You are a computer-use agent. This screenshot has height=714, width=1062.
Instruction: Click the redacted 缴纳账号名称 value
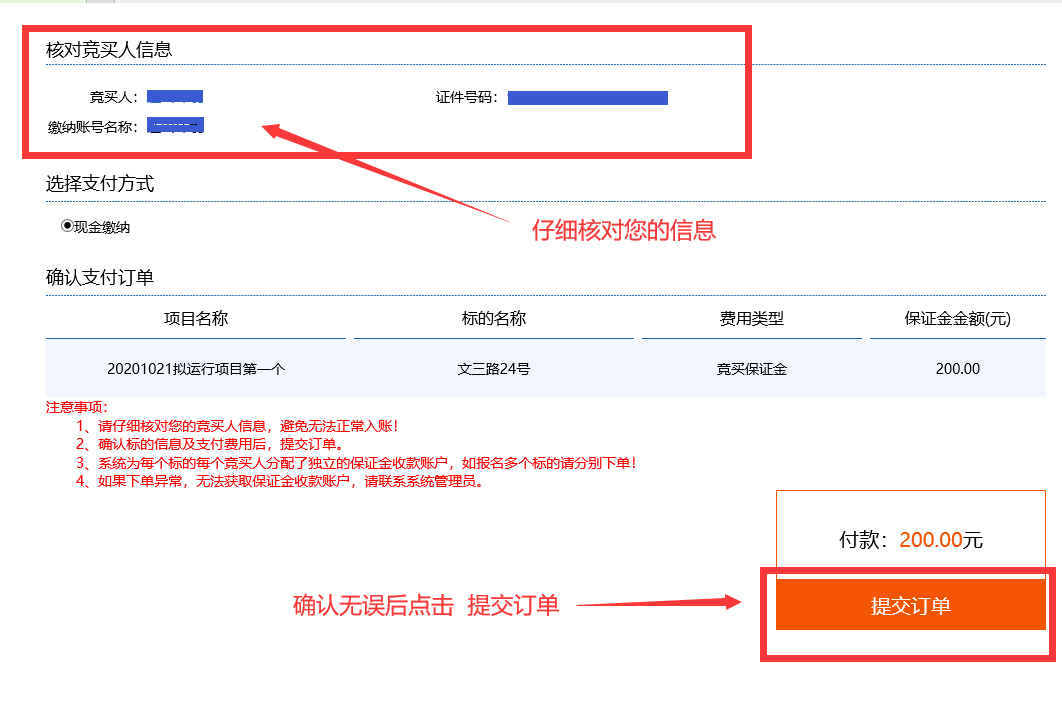[175, 126]
